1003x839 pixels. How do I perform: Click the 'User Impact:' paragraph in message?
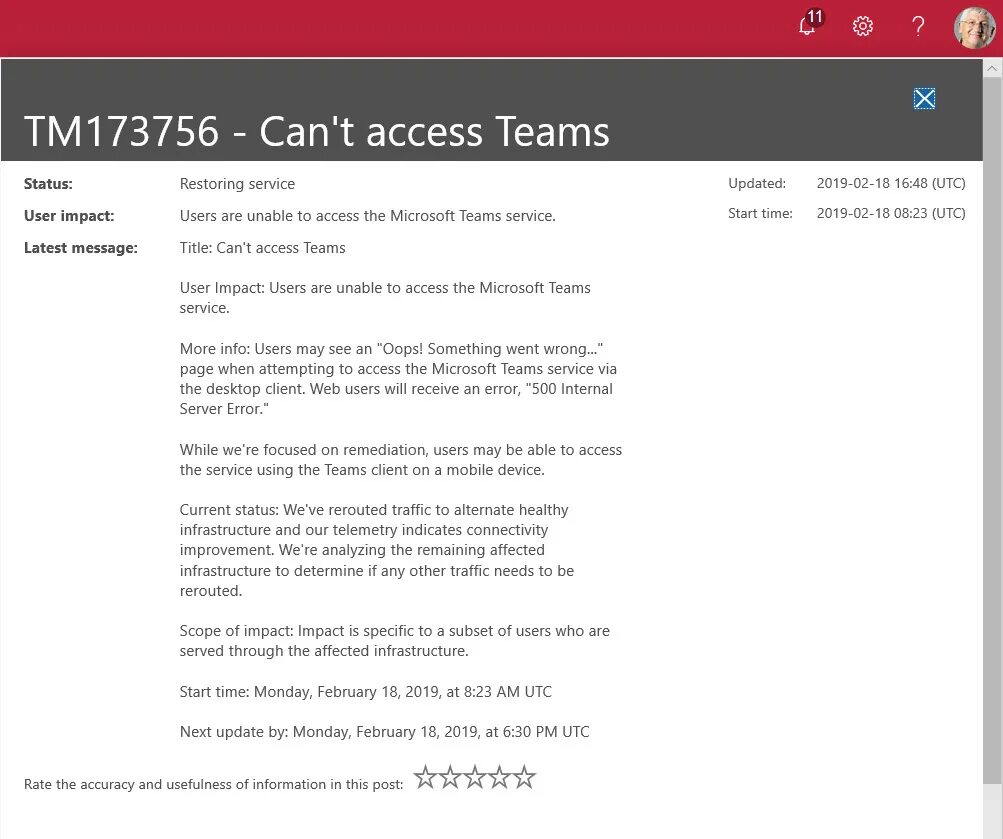click(385, 298)
